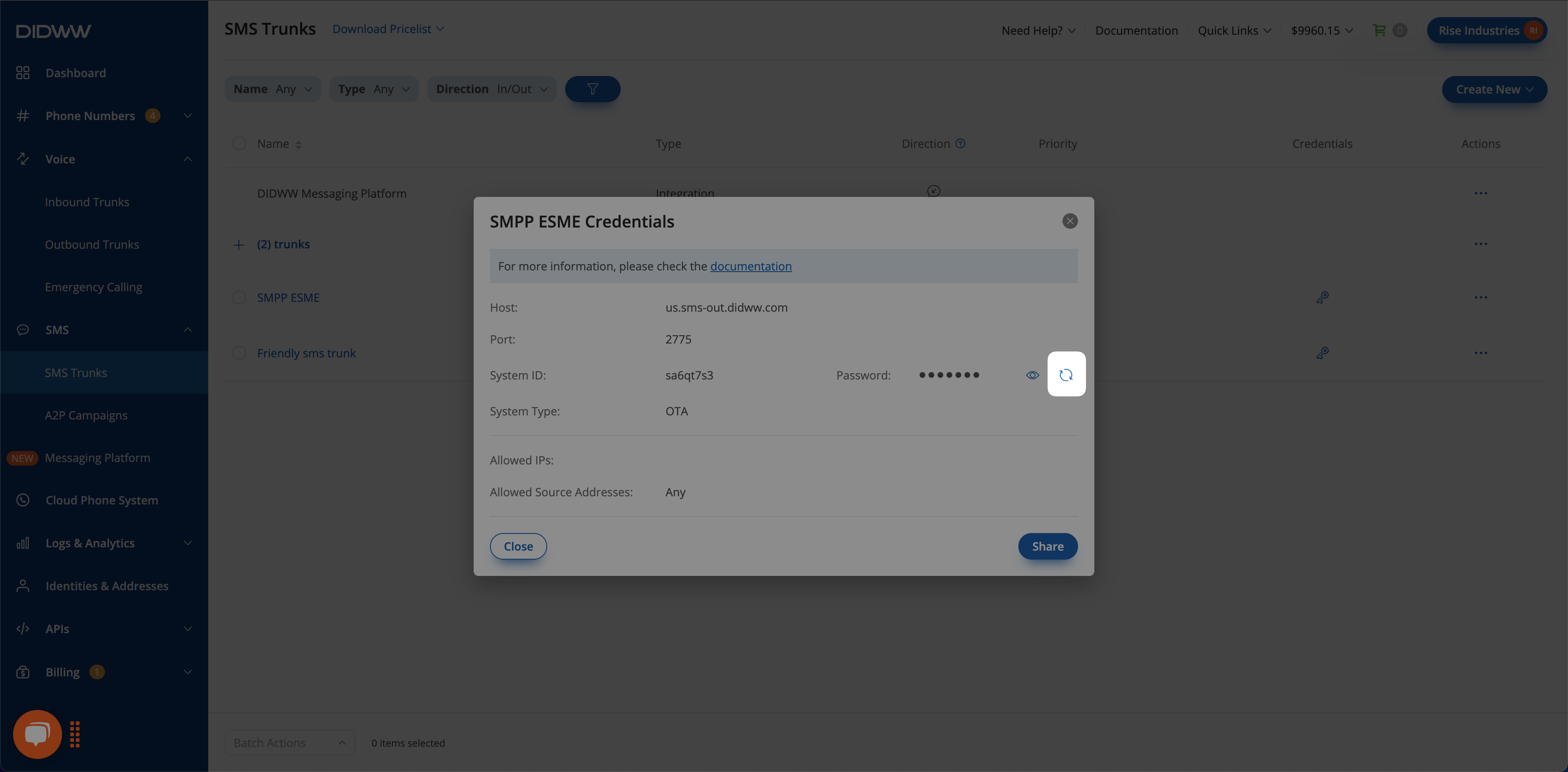Expand the Billing sidebar section

pos(187,672)
